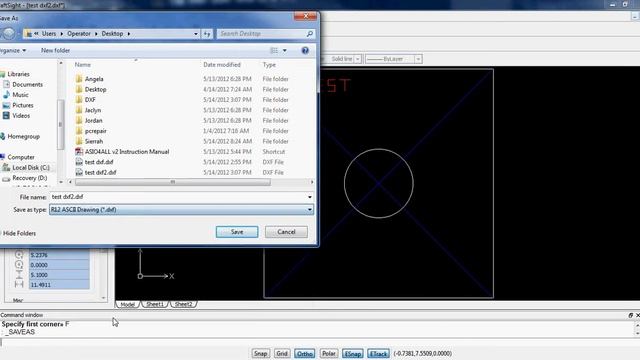Select the Jordan folder
The width and height of the screenshot is (640, 360).
pyautogui.click(x=93, y=120)
